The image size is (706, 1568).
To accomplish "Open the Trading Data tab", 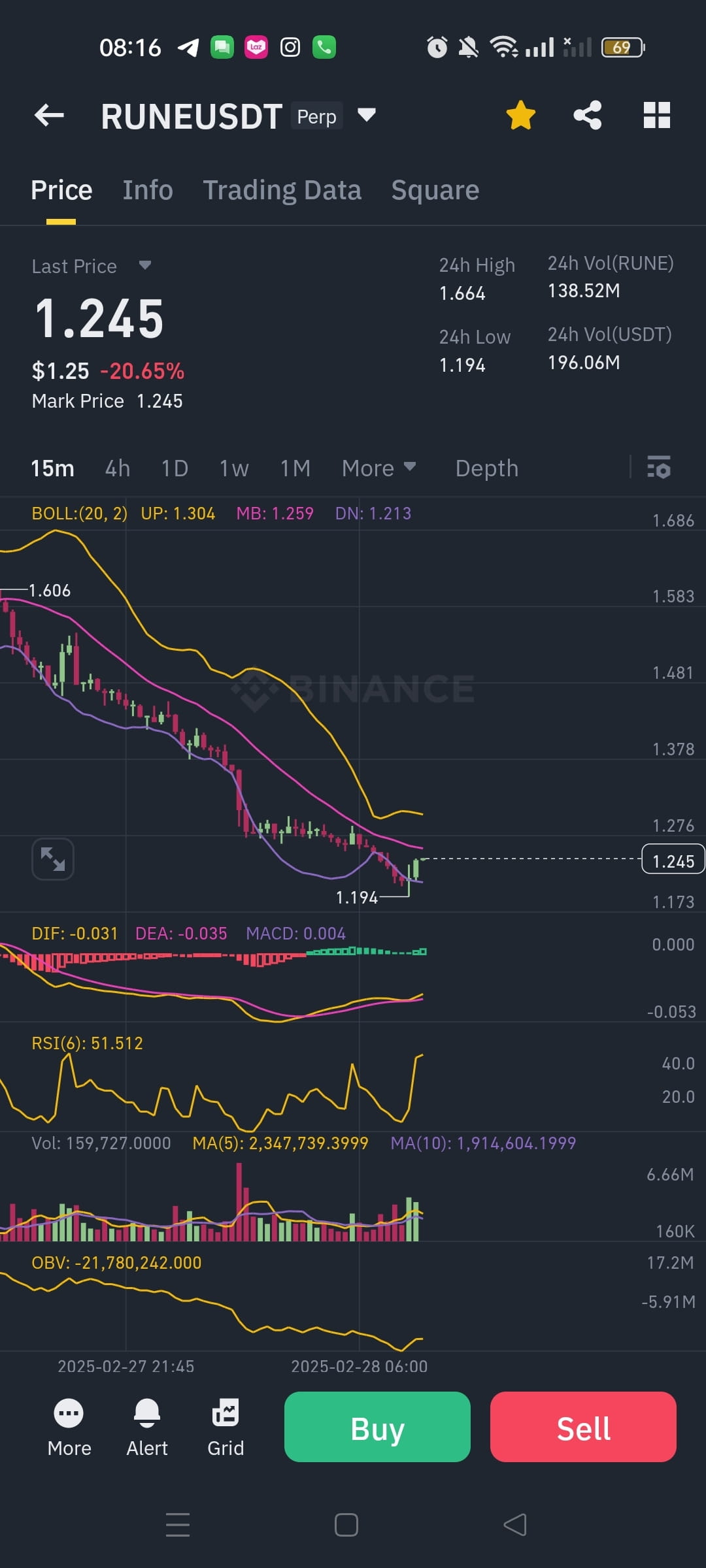I will pyautogui.click(x=282, y=191).
